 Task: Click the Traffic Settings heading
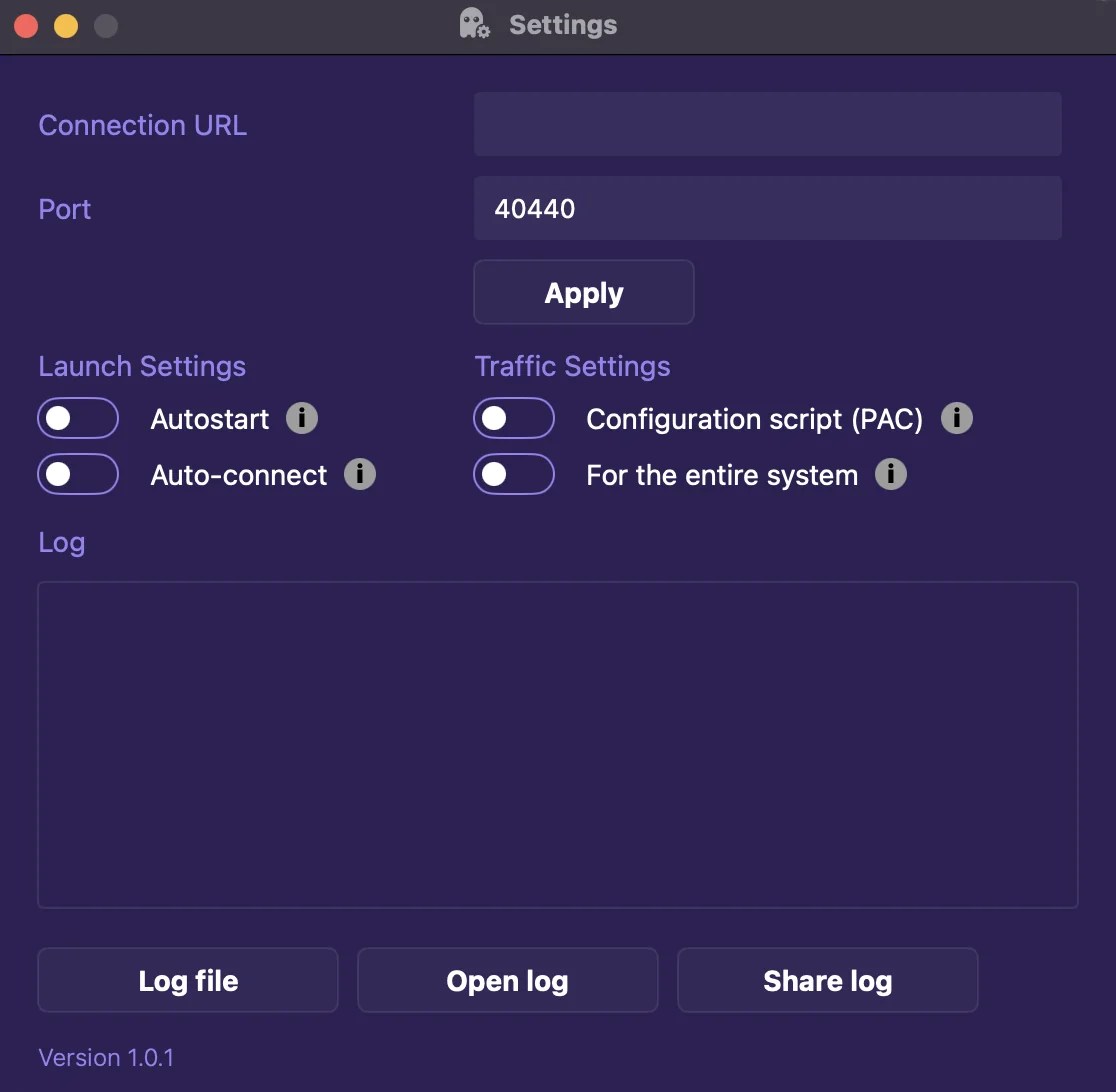point(572,366)
